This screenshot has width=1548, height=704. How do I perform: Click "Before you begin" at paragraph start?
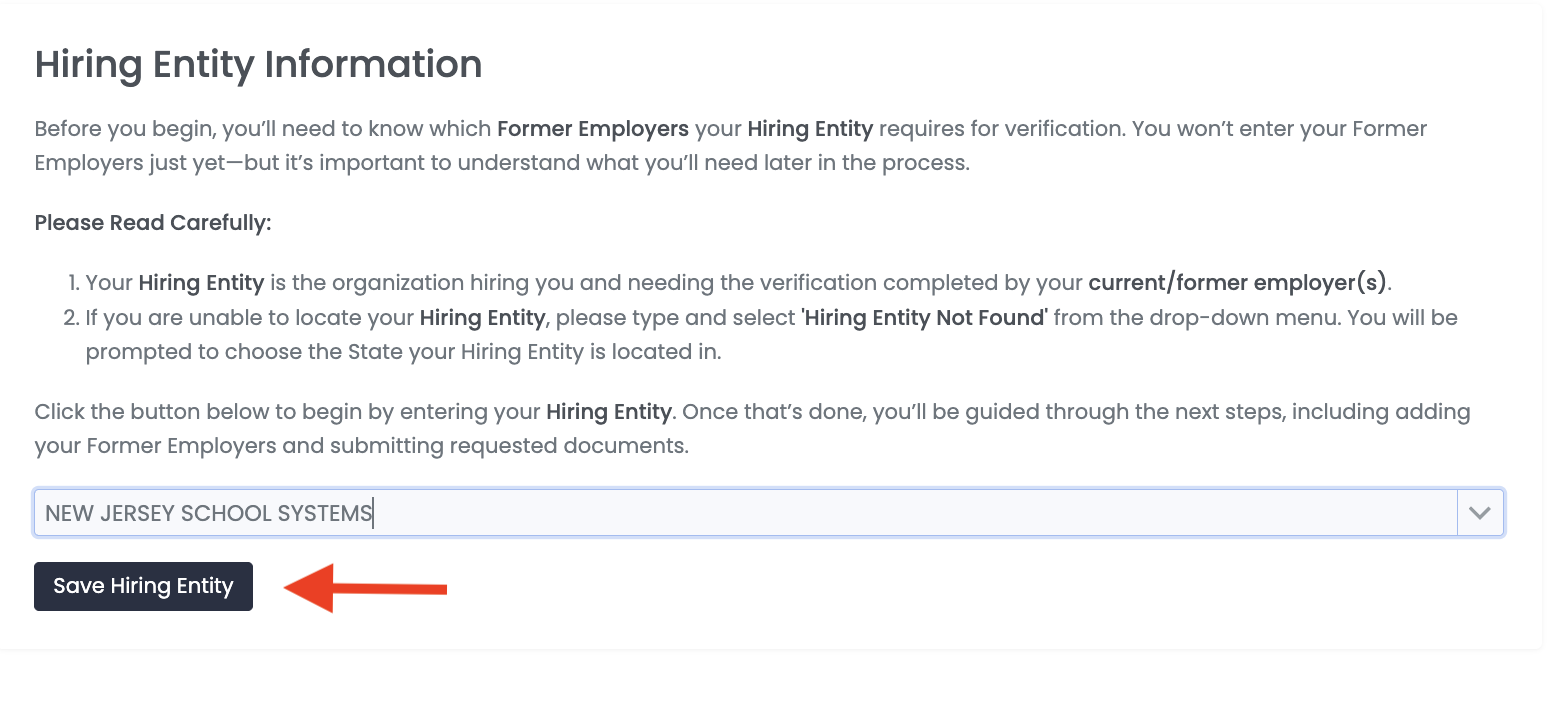tap(110, 129)
